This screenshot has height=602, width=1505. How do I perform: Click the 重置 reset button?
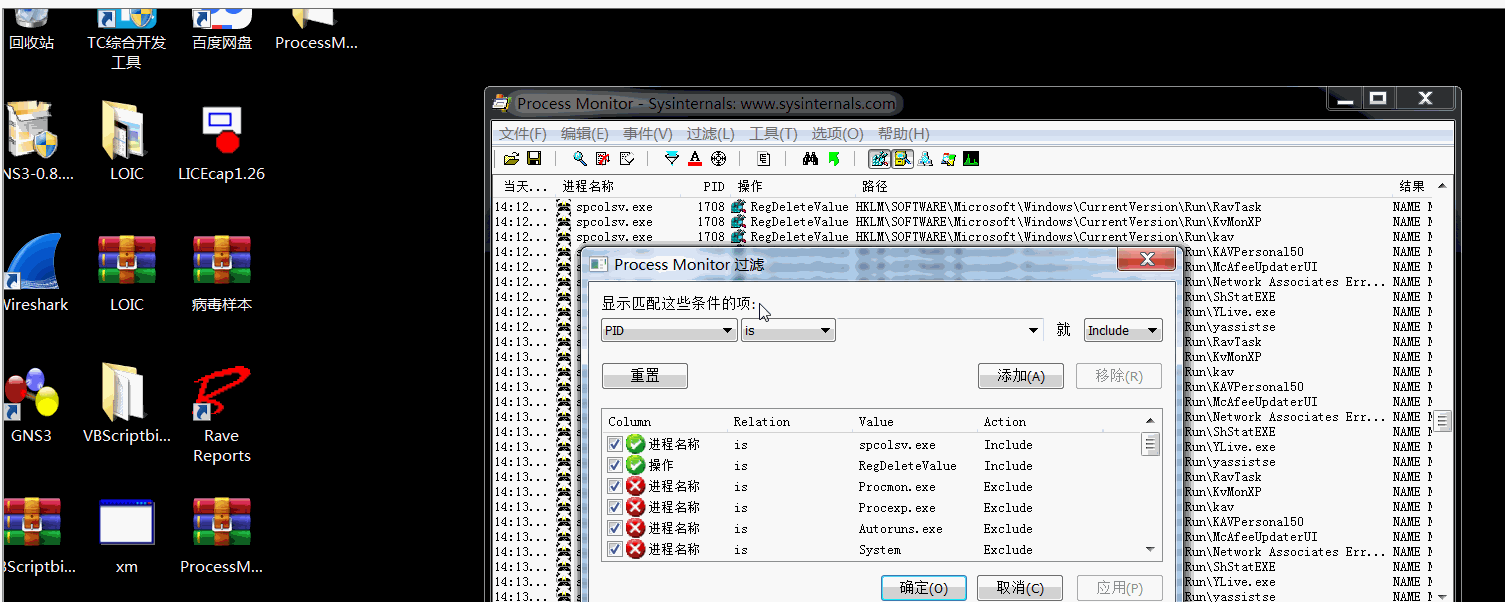point(645,376)
